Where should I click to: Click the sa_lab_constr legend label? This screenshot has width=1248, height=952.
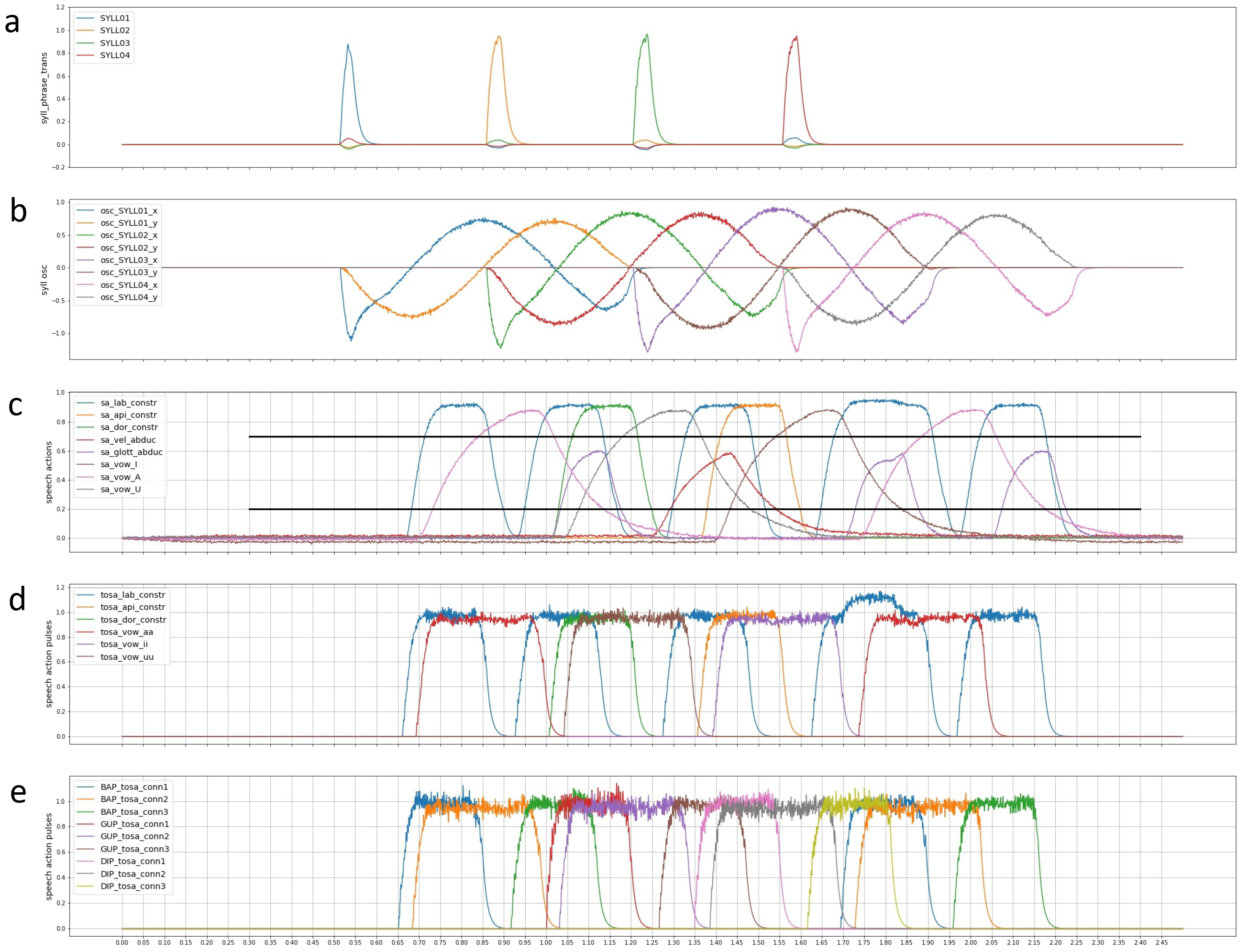click(x=129, y=403)
